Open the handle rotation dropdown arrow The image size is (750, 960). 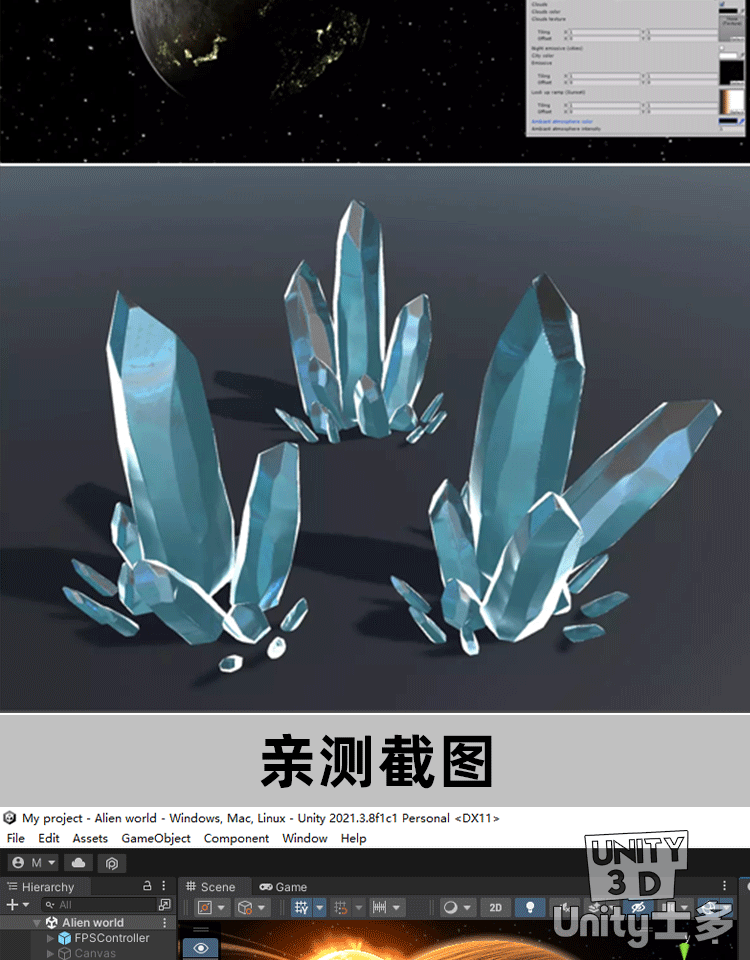coord(261,907)
